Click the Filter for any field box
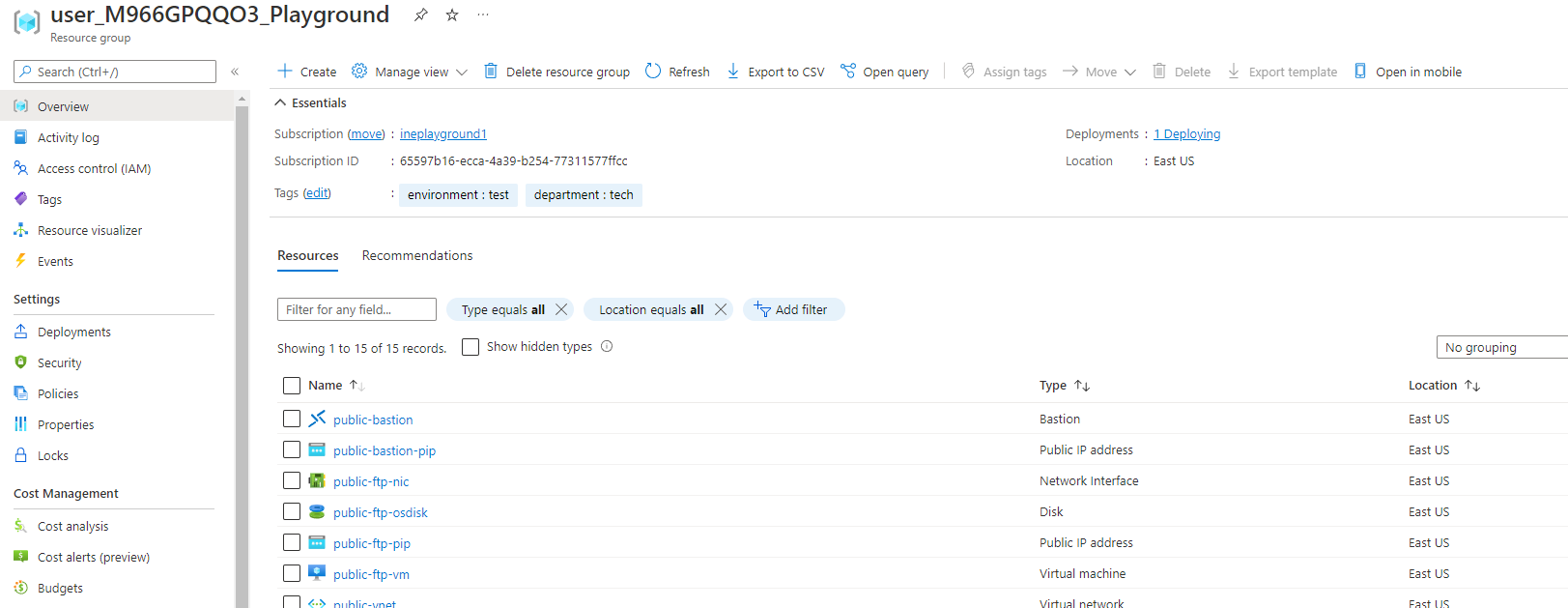Screen dimensions: 1568x608 356,309
